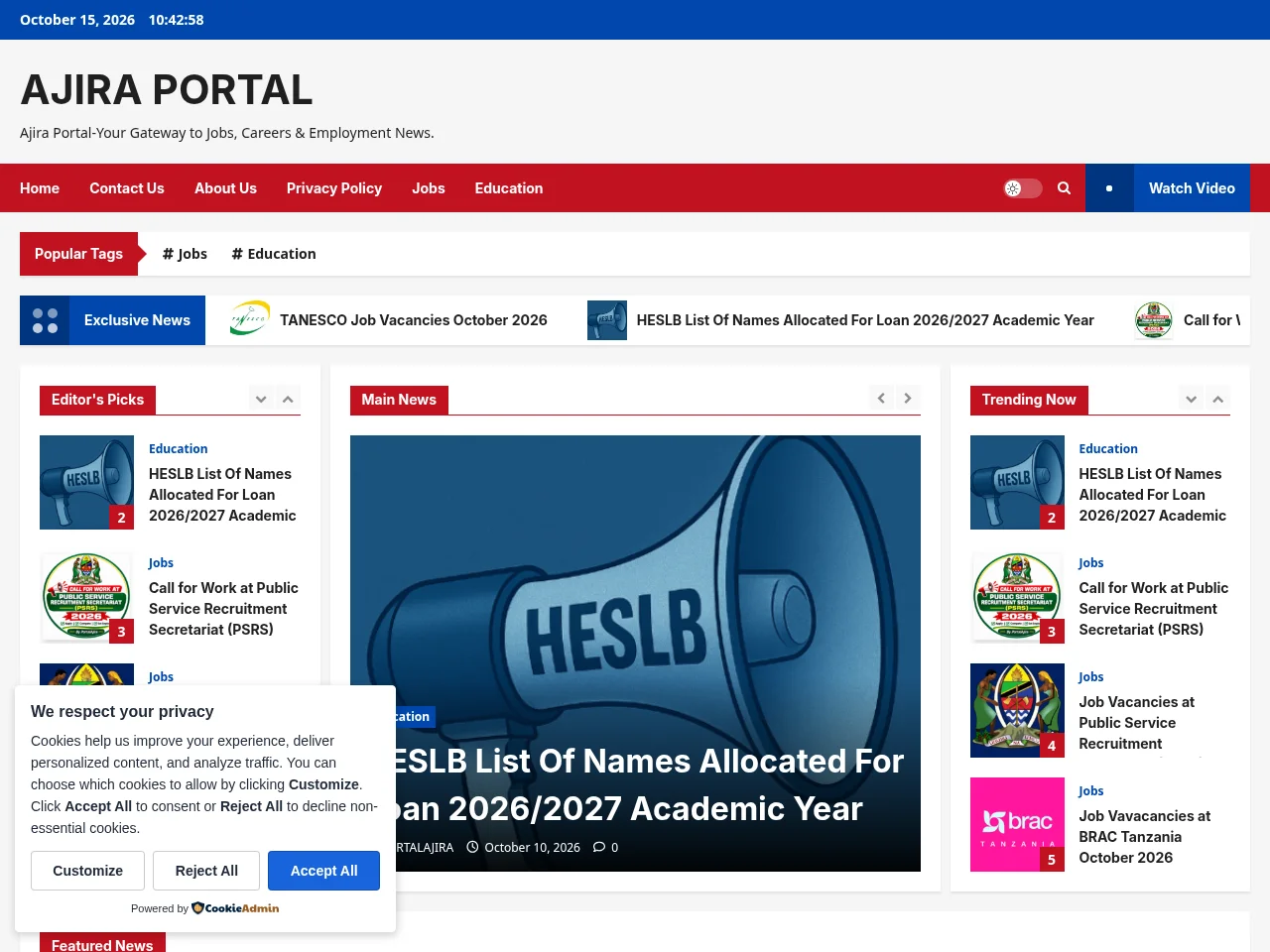The width and height of the screenshot is (1270, 952).
Task: Click the Exclusive News grid icon
Action: (45, 320)
